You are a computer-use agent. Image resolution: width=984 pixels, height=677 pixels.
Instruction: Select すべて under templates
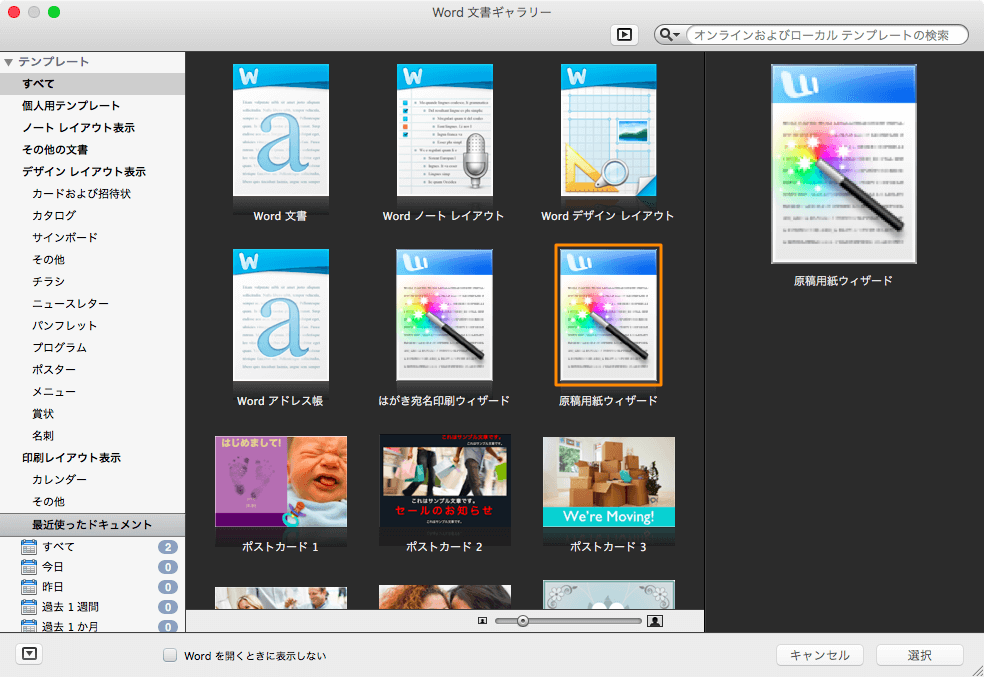[x=92, y=83]
